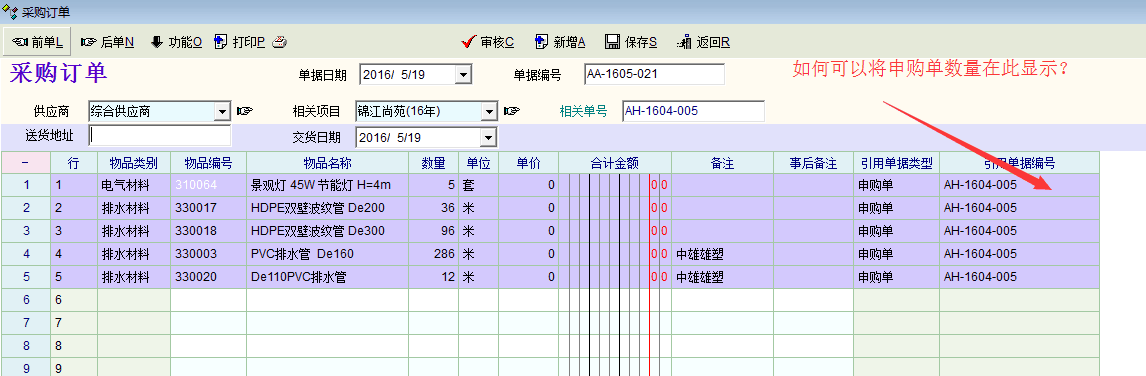This screenshot has width=1146, height=376.
Task: Click the 送货地址 address input field
Action: click(x=159, y=135)
